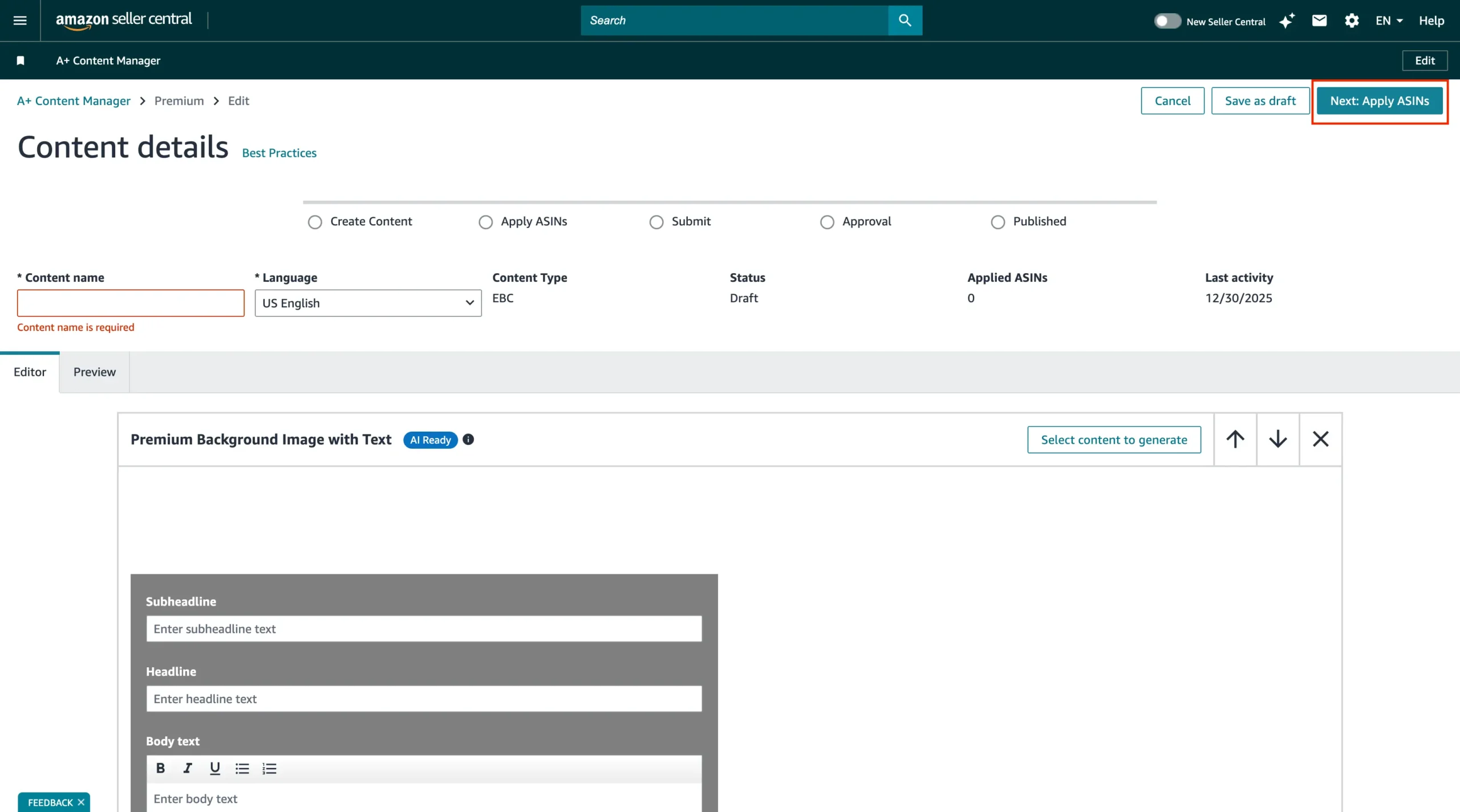Click into the Content name field
The image size is (1460, 812).
coord(131,303)
